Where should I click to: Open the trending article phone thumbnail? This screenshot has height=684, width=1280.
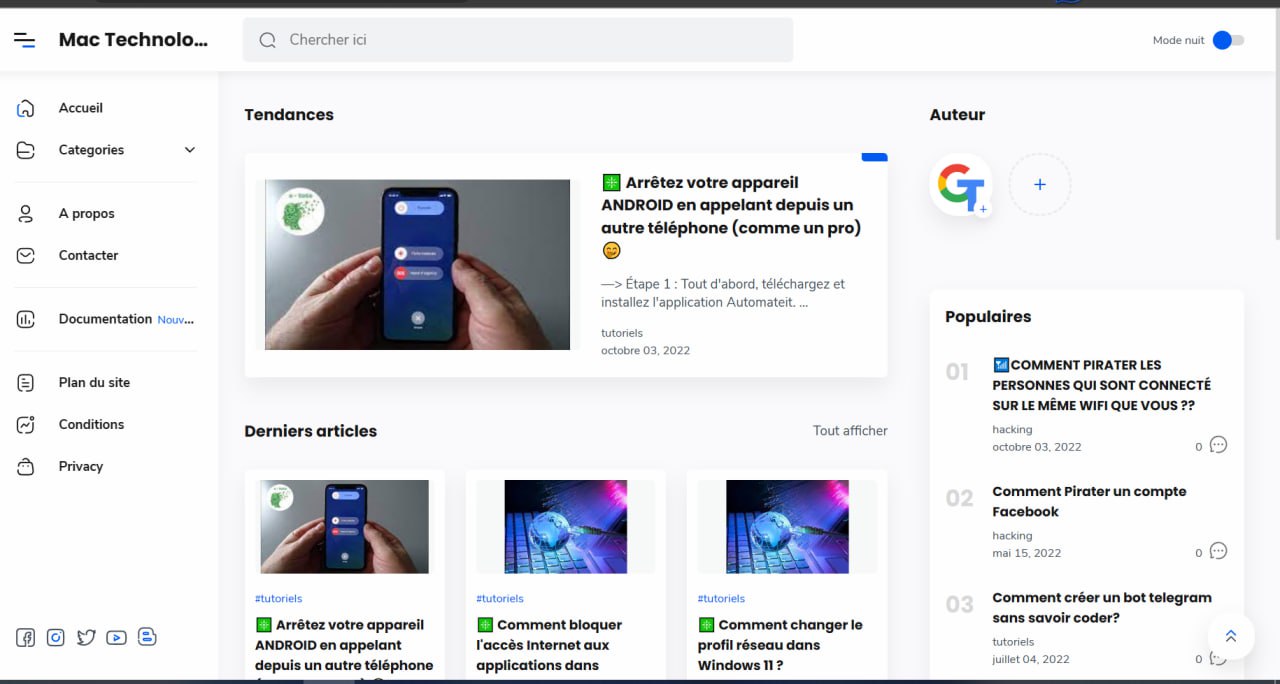click(417, 265)
